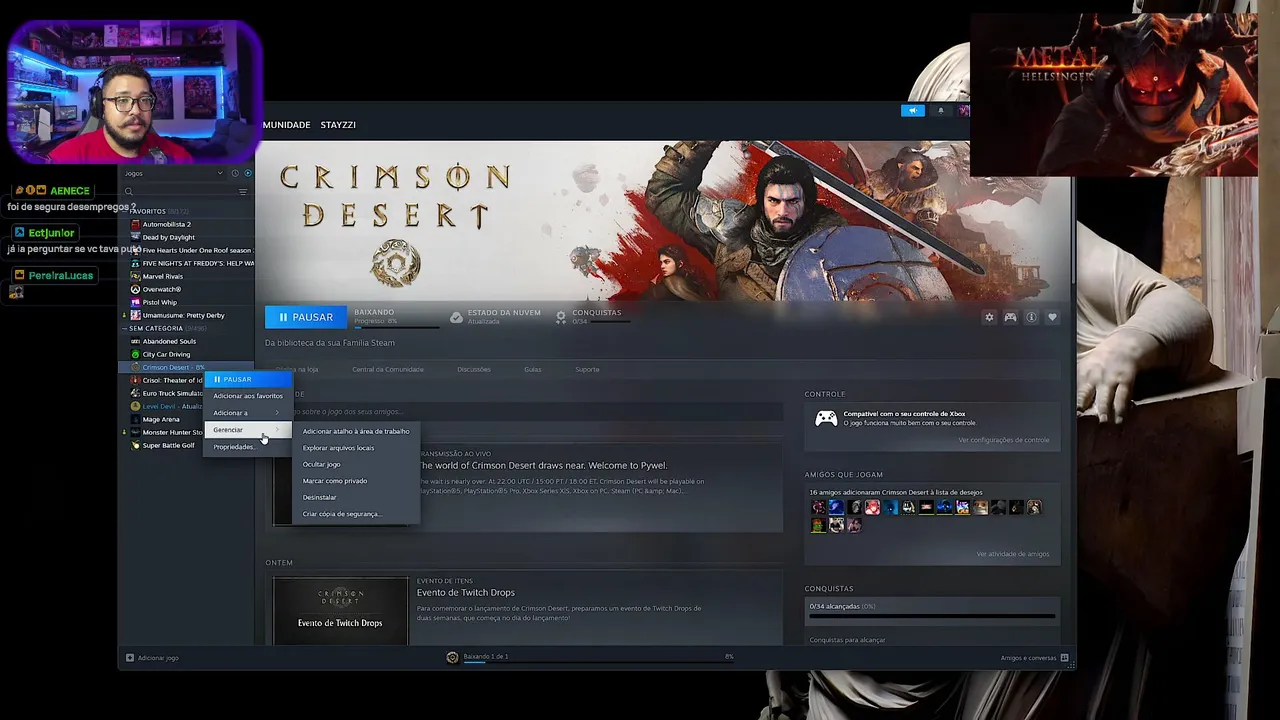Select Euro Truck Simulator in the list

click(x=172, y=393)
